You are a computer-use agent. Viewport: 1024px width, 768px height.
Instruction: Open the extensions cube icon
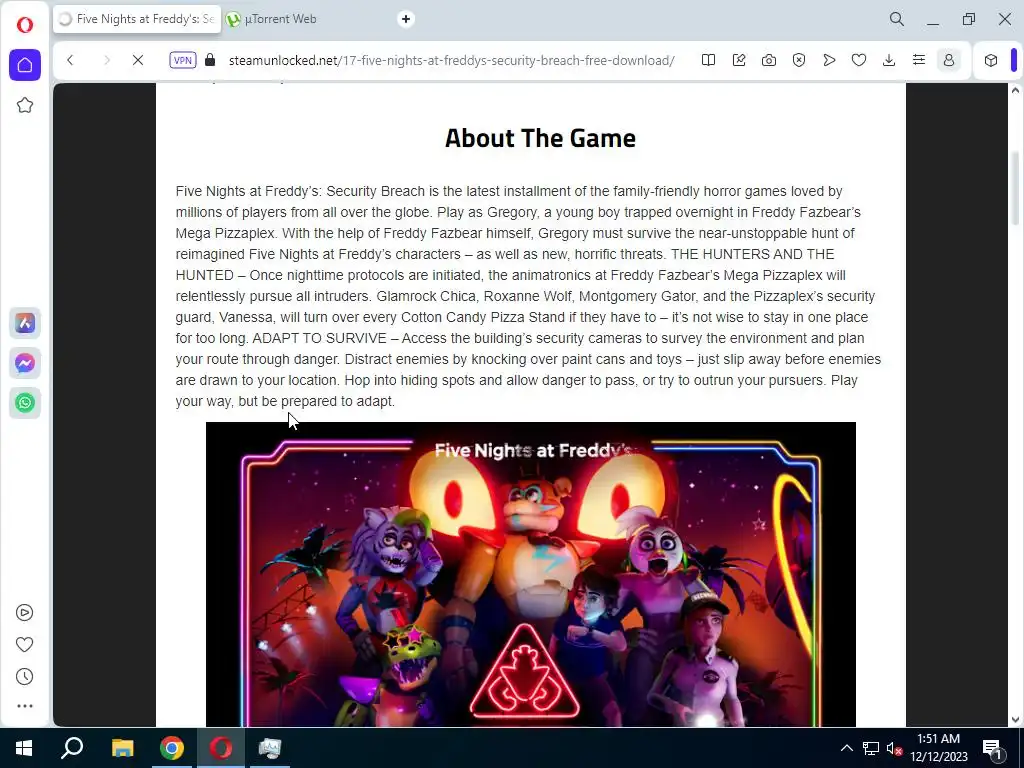991,60
